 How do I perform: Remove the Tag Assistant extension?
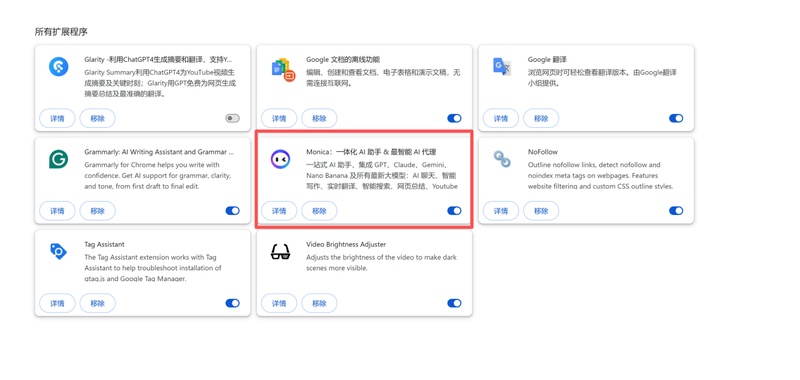tap(97, 303)
